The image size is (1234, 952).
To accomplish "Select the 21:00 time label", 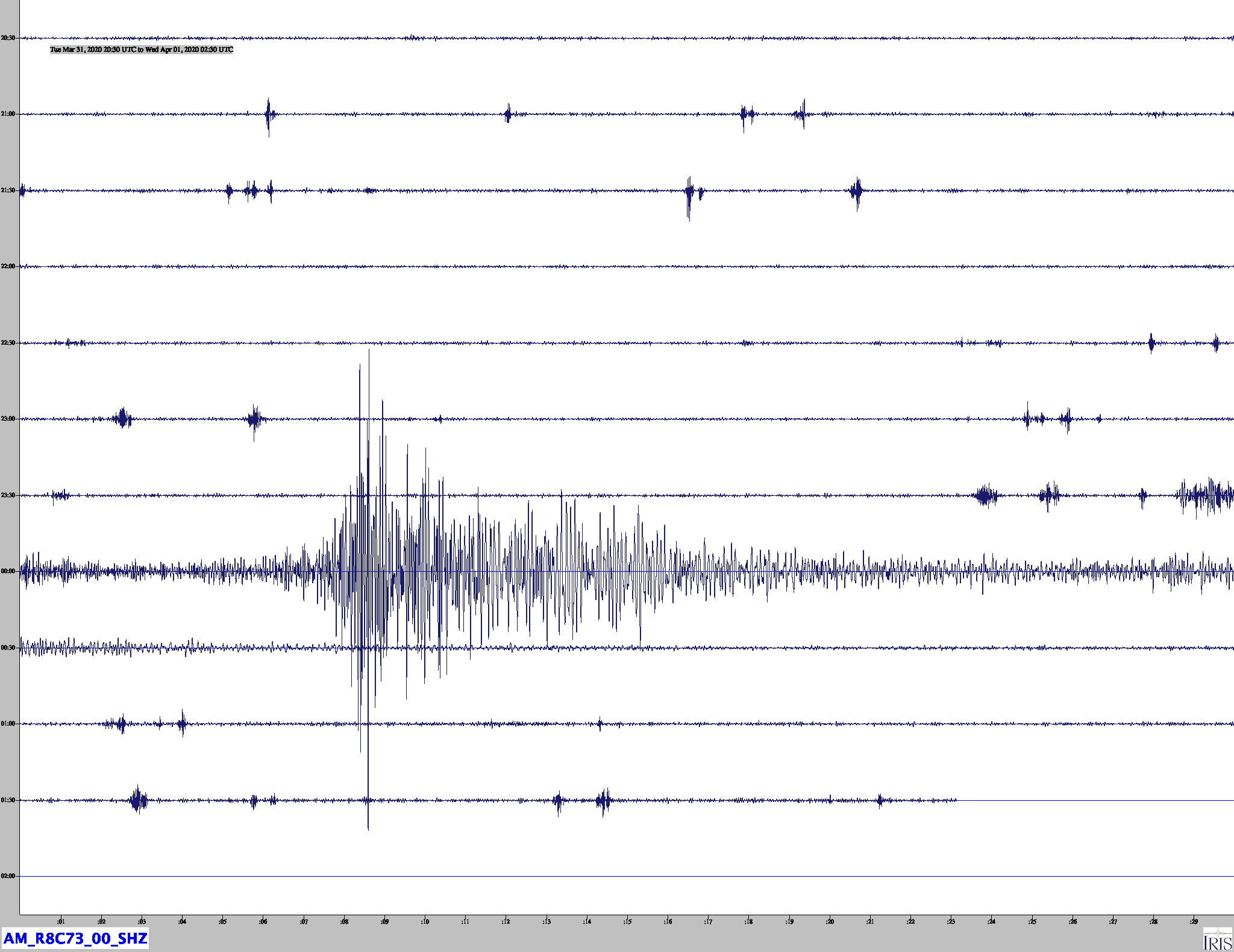I will 8,114.
